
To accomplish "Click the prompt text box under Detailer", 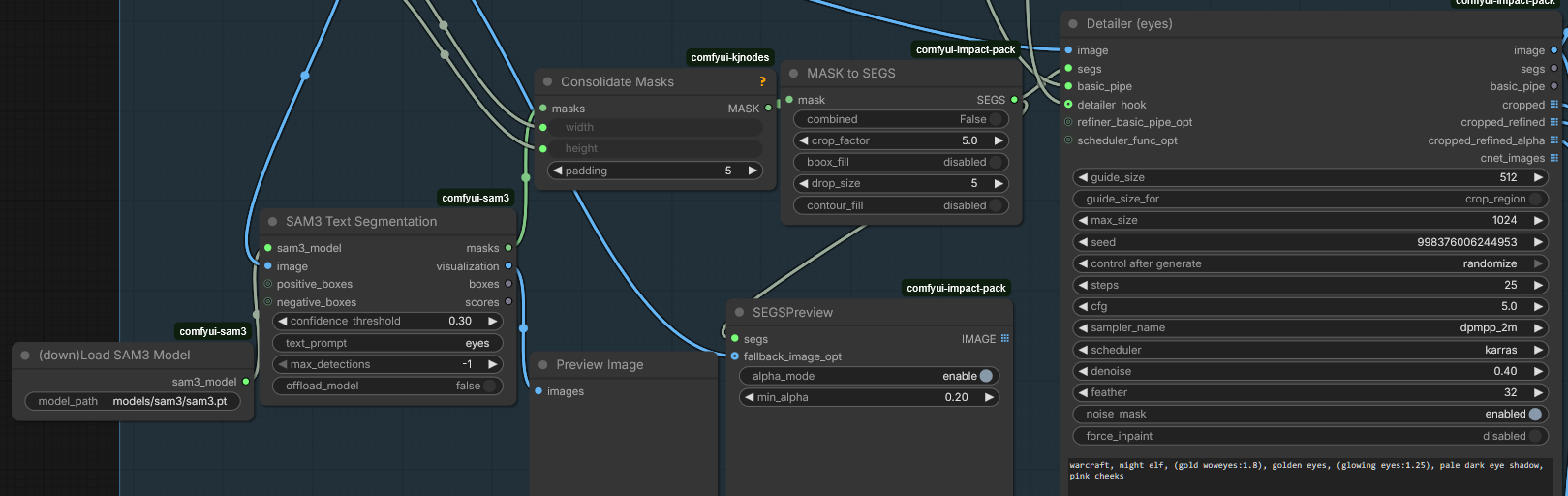I will (1309, 477).
